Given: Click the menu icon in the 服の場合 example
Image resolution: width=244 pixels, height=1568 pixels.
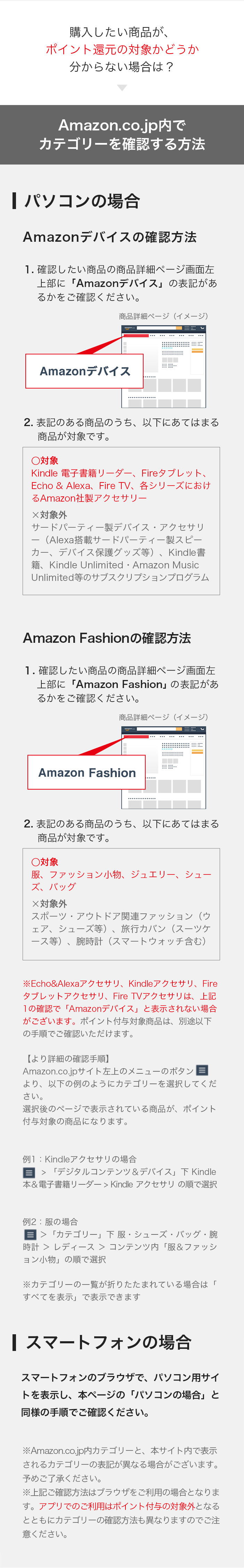Looking at the screenshot, I should (x=30, y=1234).
